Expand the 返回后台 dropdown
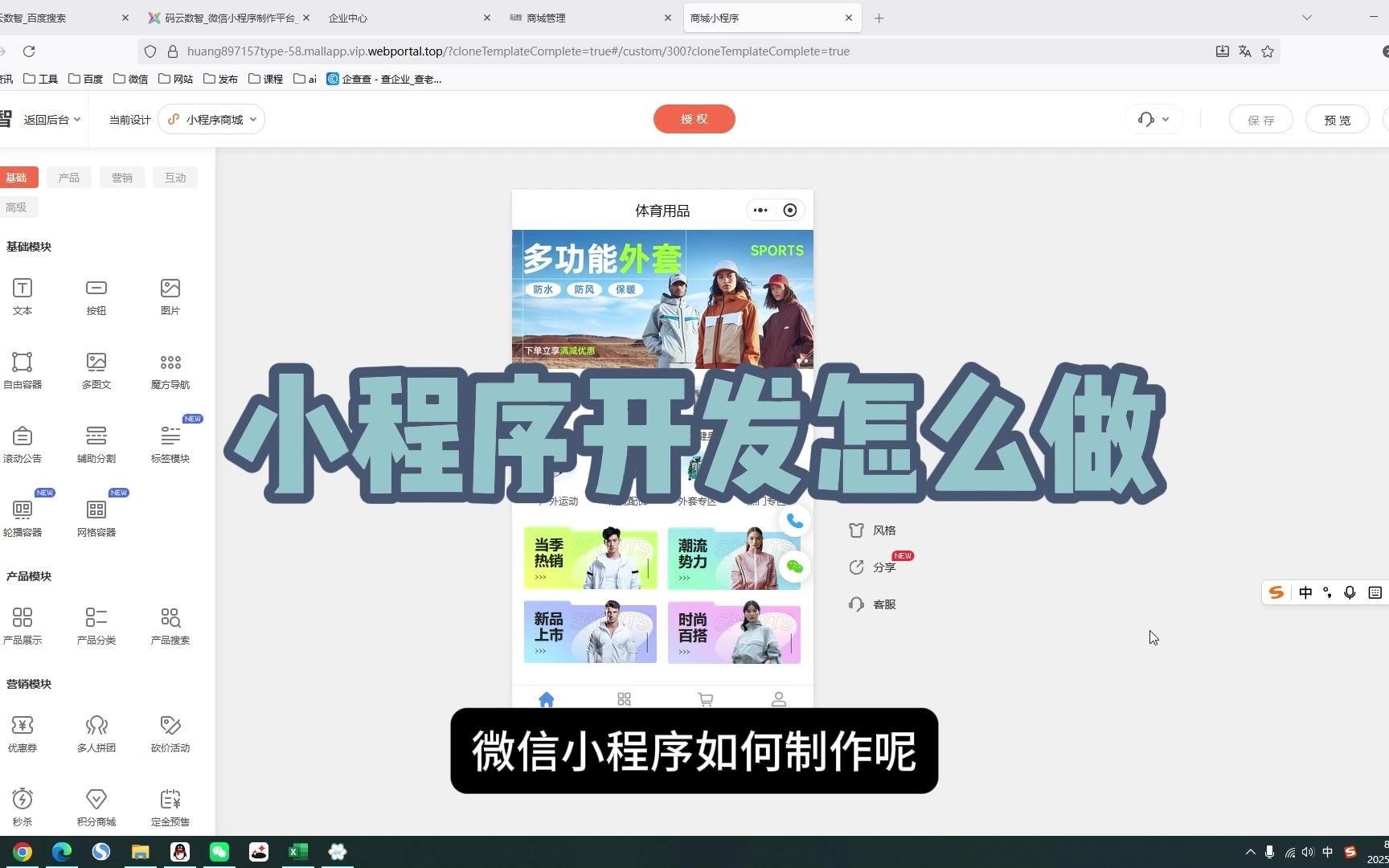This screenshot has height=868, width=1389. [x=51, y=120]
